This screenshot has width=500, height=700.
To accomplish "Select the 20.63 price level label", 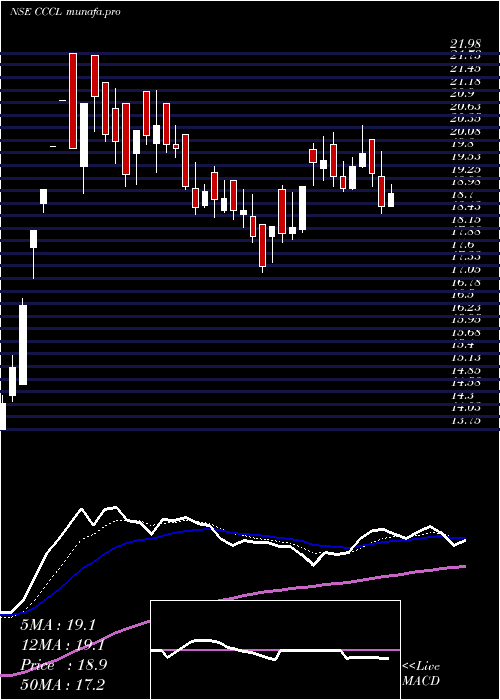I will (x=465, y=107).
